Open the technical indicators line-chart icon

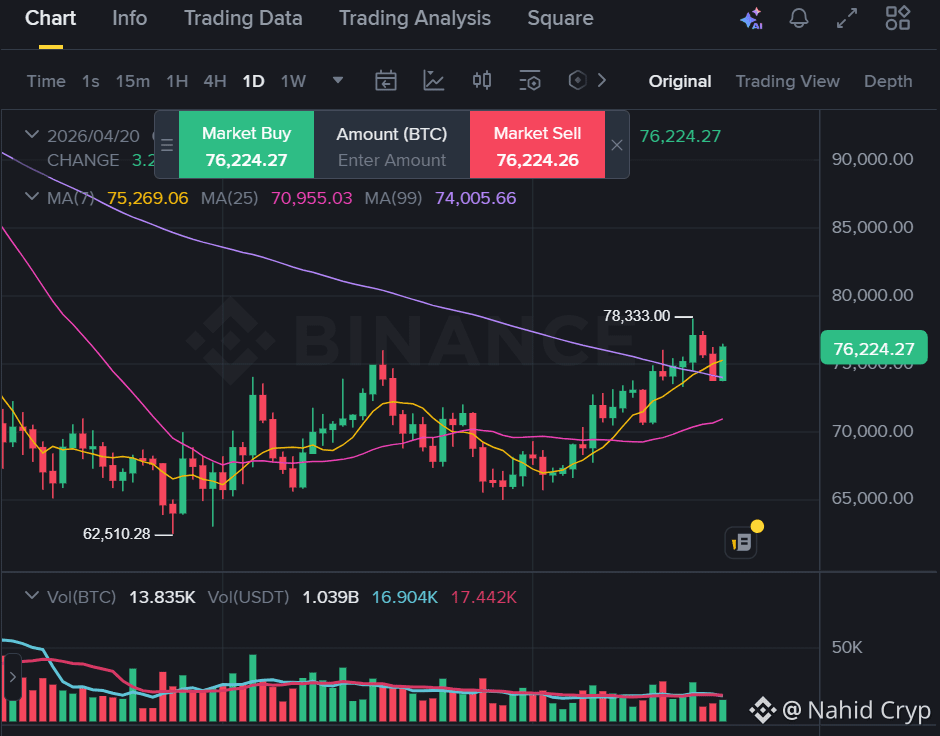point(433,80)
